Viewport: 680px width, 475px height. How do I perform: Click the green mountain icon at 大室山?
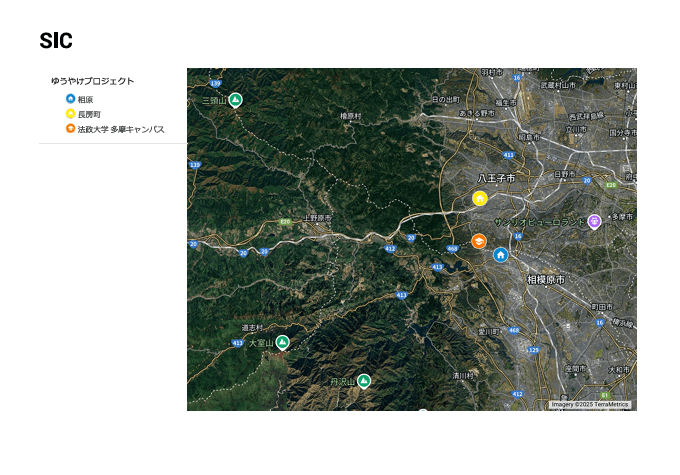tap(283, 342)
